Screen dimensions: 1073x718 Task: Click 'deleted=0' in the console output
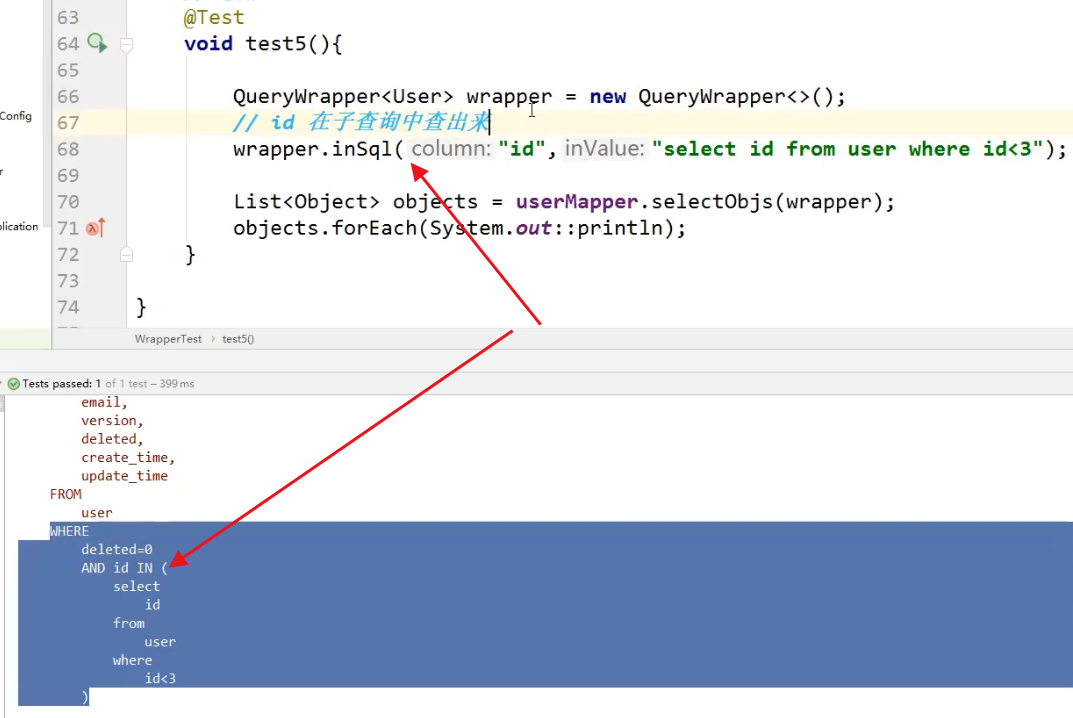coord(117,550)
